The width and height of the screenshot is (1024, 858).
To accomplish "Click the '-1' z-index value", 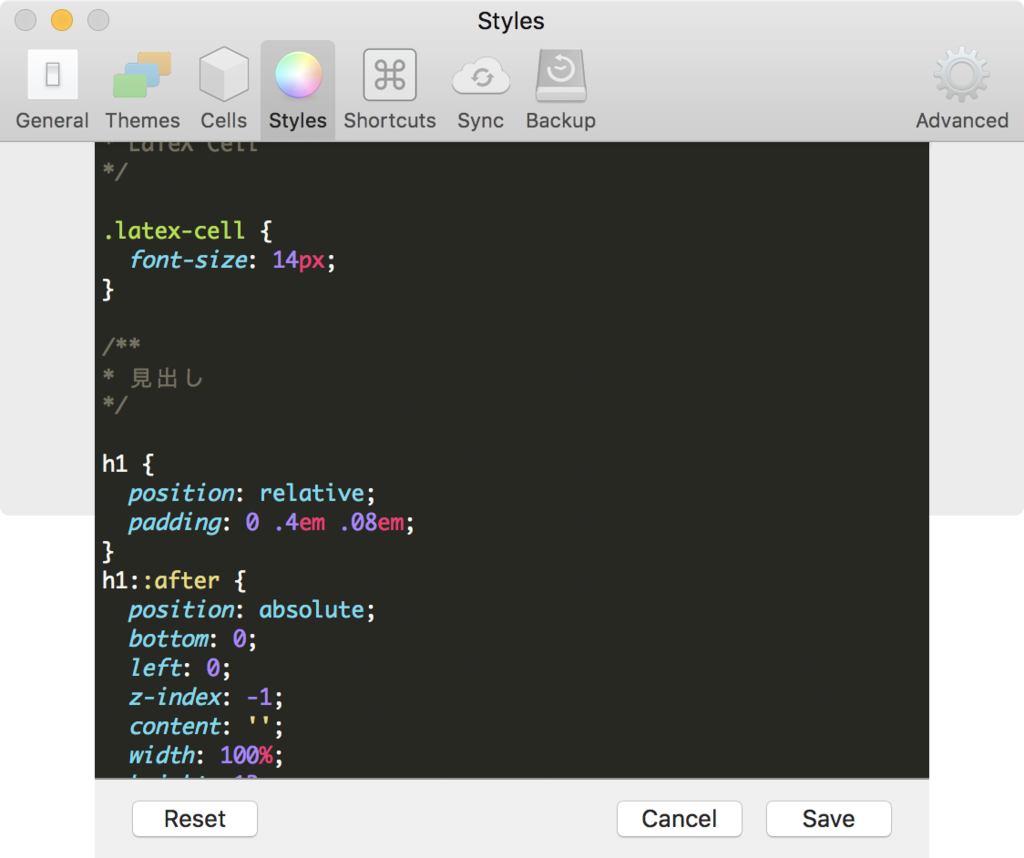I will (x=259, y=697).
